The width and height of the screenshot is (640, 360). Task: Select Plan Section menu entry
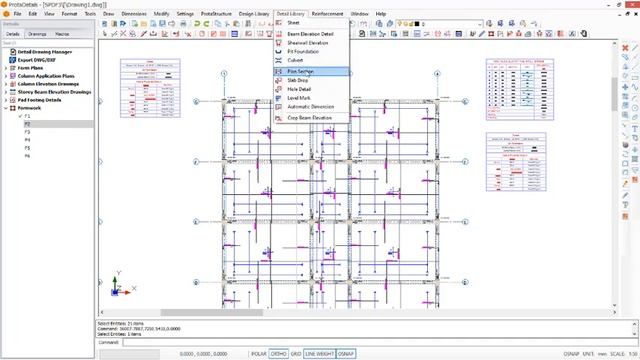311,71
